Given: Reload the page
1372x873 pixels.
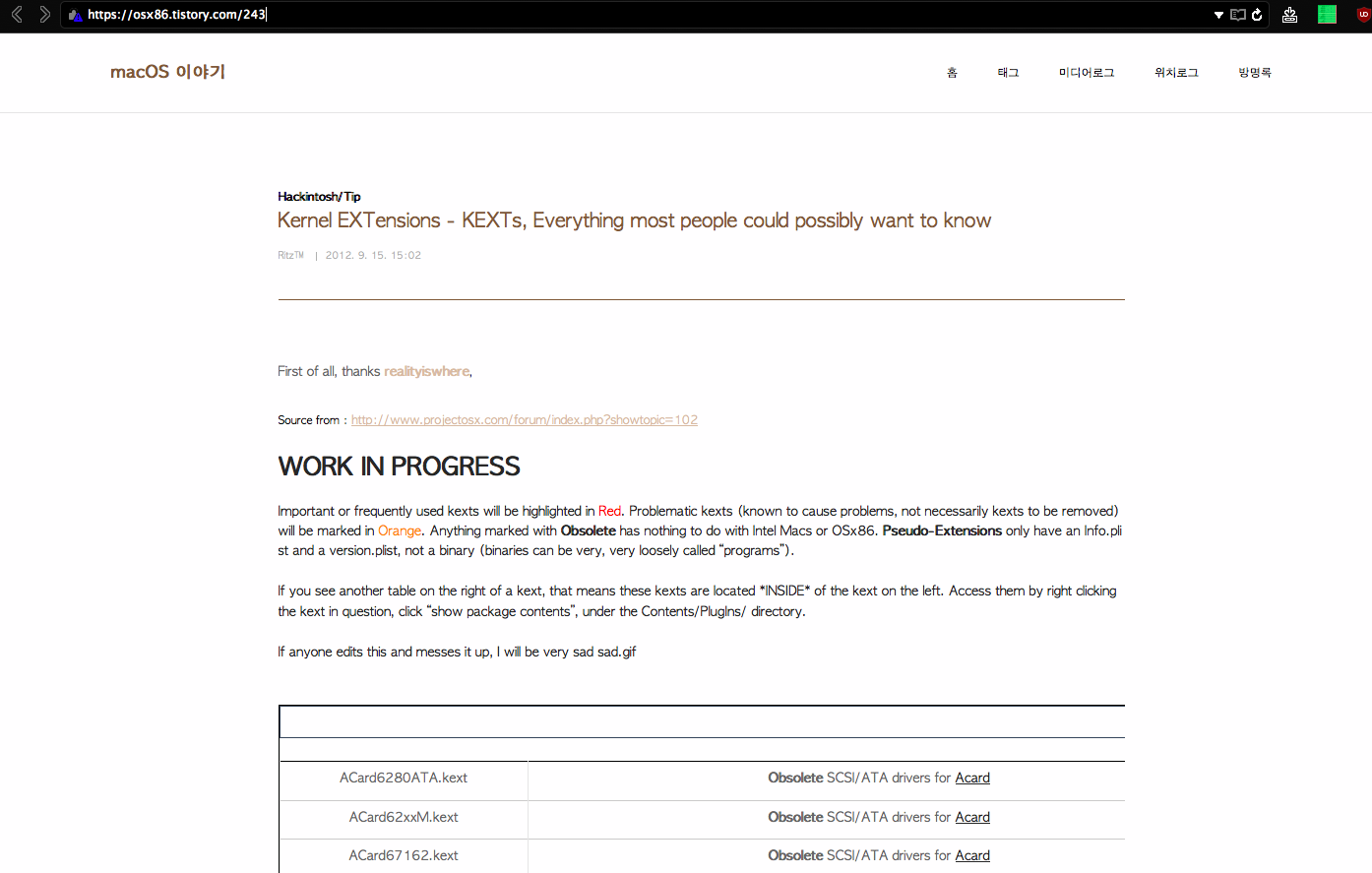Looking at the screenshot, I should click(1257, 15).
